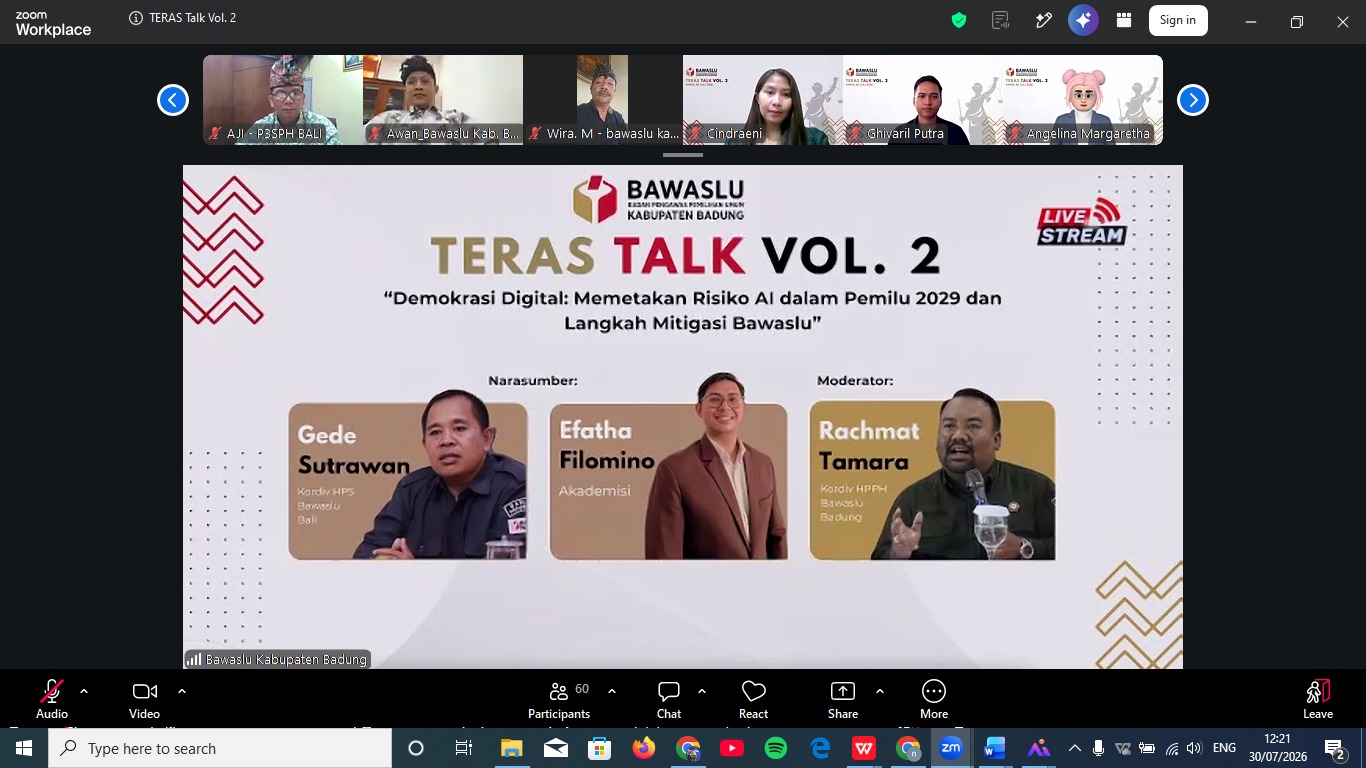This screenshot has width=1366, height=768.
Task: Select Ghivaril Putra participant thumbnail
Action: tap(923, 100)
